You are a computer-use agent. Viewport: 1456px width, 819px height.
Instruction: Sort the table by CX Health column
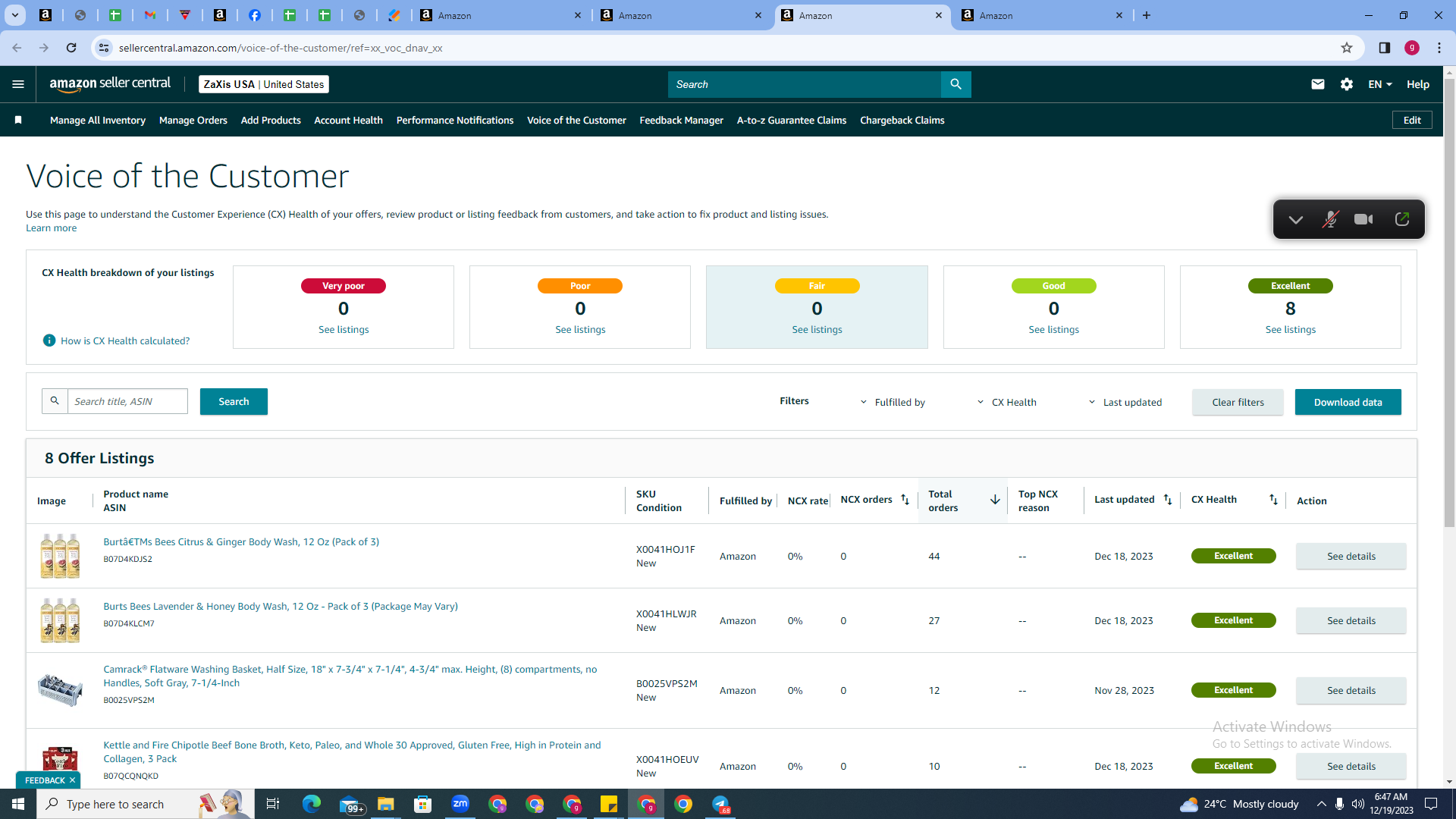pos(1273,500)
